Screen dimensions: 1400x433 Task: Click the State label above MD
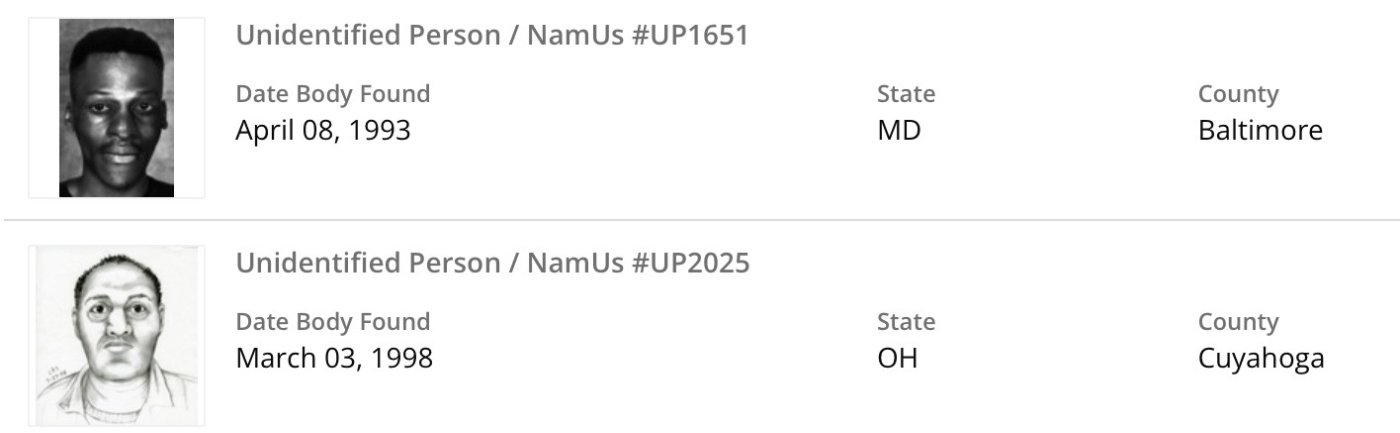tap(906, 94)
